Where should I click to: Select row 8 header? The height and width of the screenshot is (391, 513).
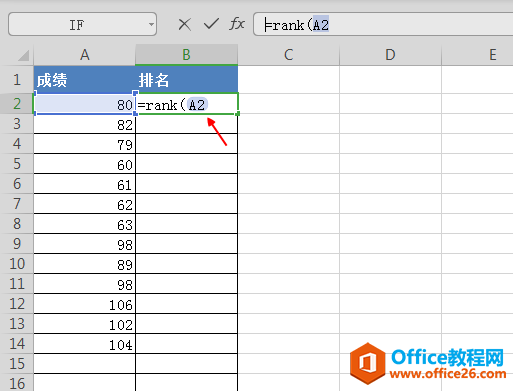[x=17, y=224]
